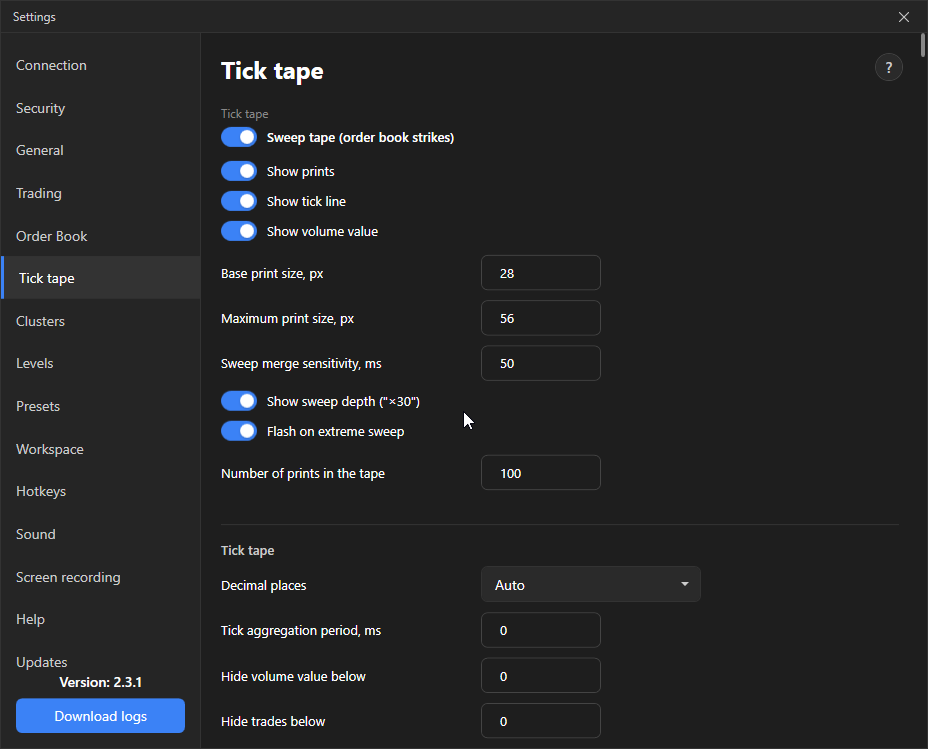This screenshot has height=749, width=928.
Task: Toggle Show volume value switch
Action: point(239,231)
